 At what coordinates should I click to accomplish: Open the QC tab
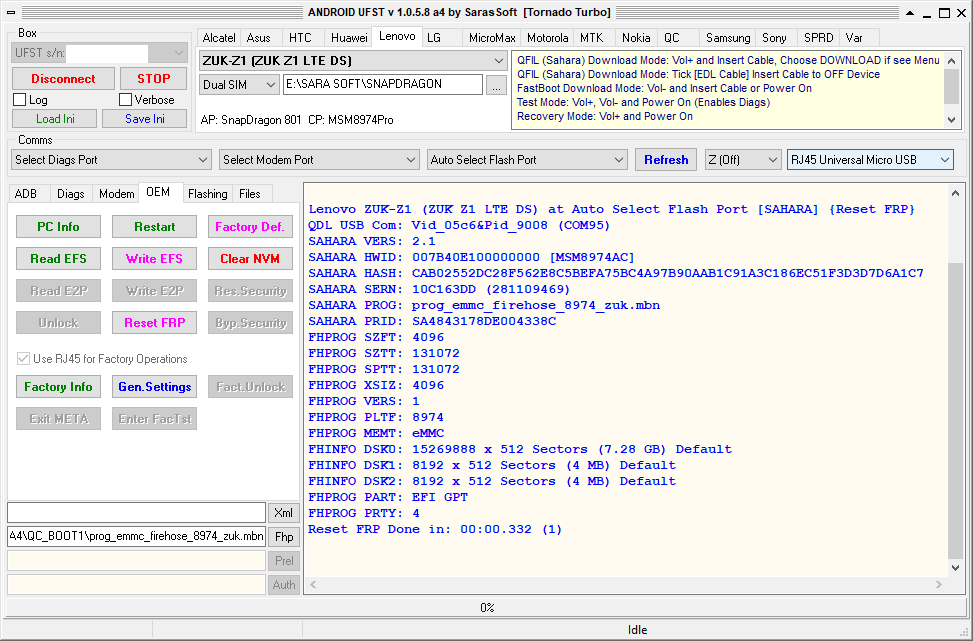click(x=672, y=38)
